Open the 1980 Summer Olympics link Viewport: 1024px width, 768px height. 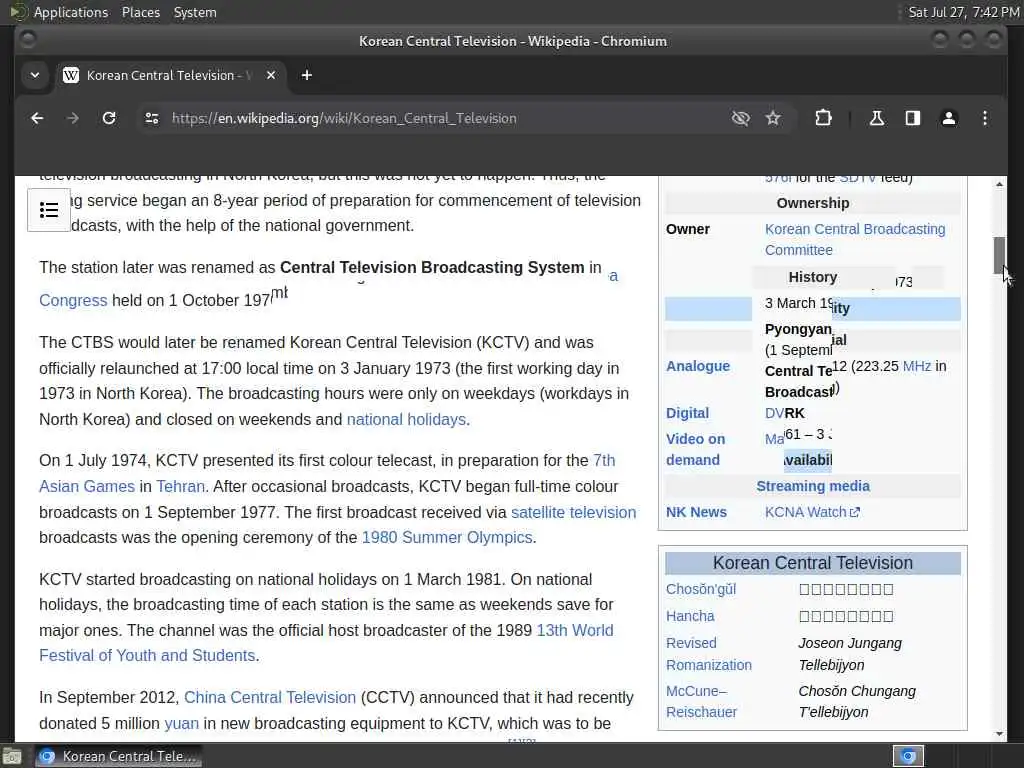(447, 537)
